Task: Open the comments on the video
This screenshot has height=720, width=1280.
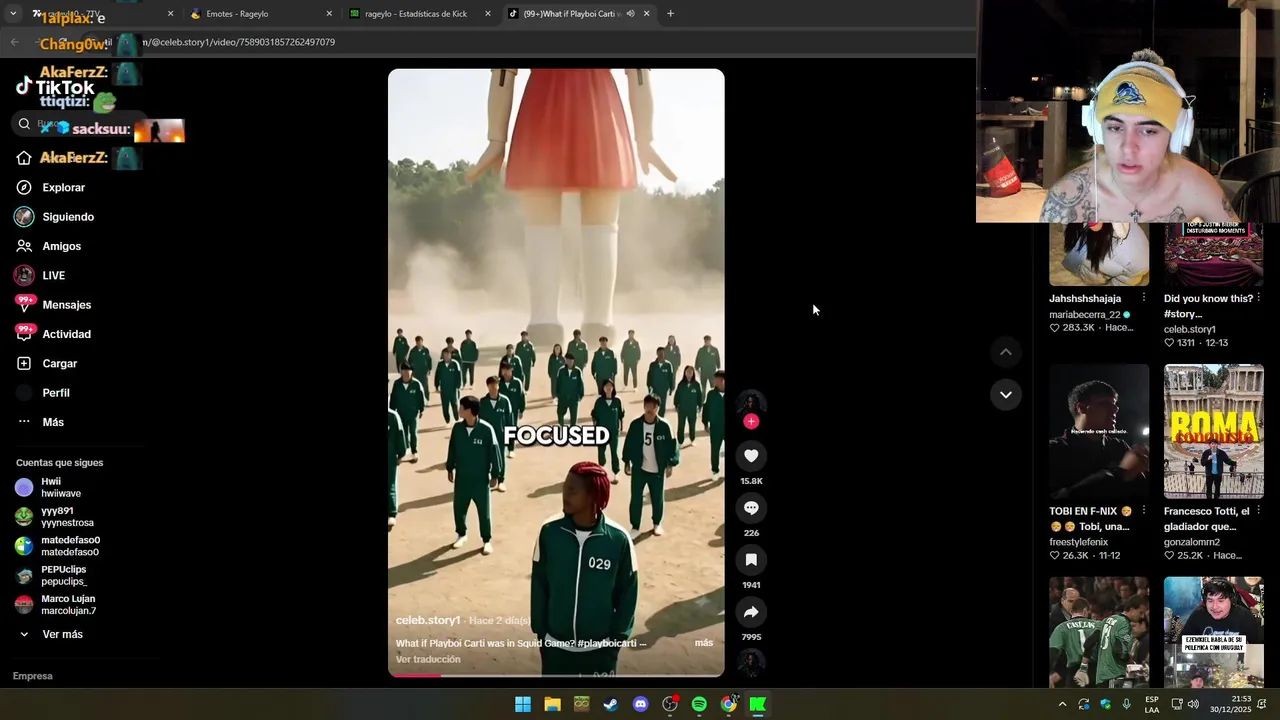Action: pyautogui.click(x=751, y=508)
